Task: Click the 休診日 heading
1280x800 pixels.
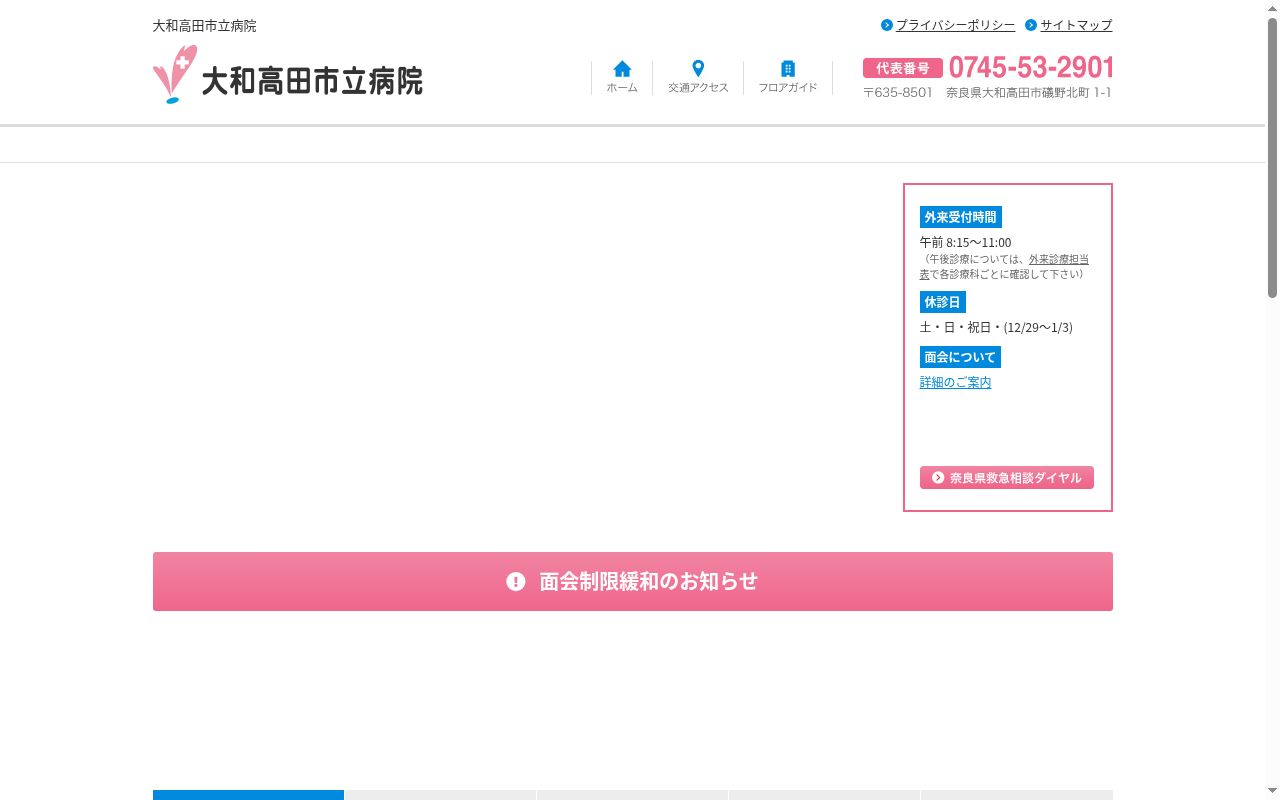Action: point(943,302)
